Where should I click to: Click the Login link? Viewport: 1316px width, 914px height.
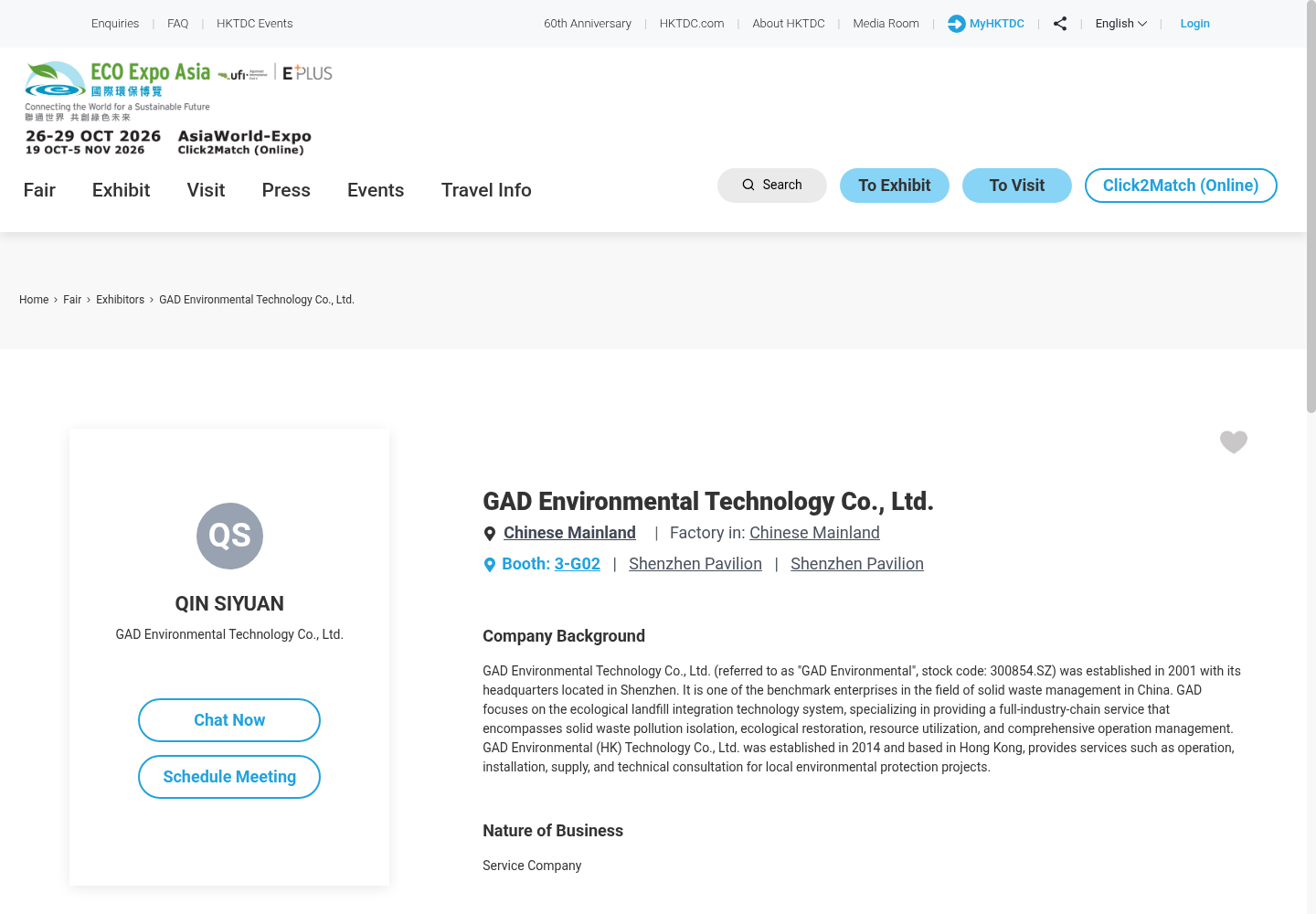click(1194, 24)
